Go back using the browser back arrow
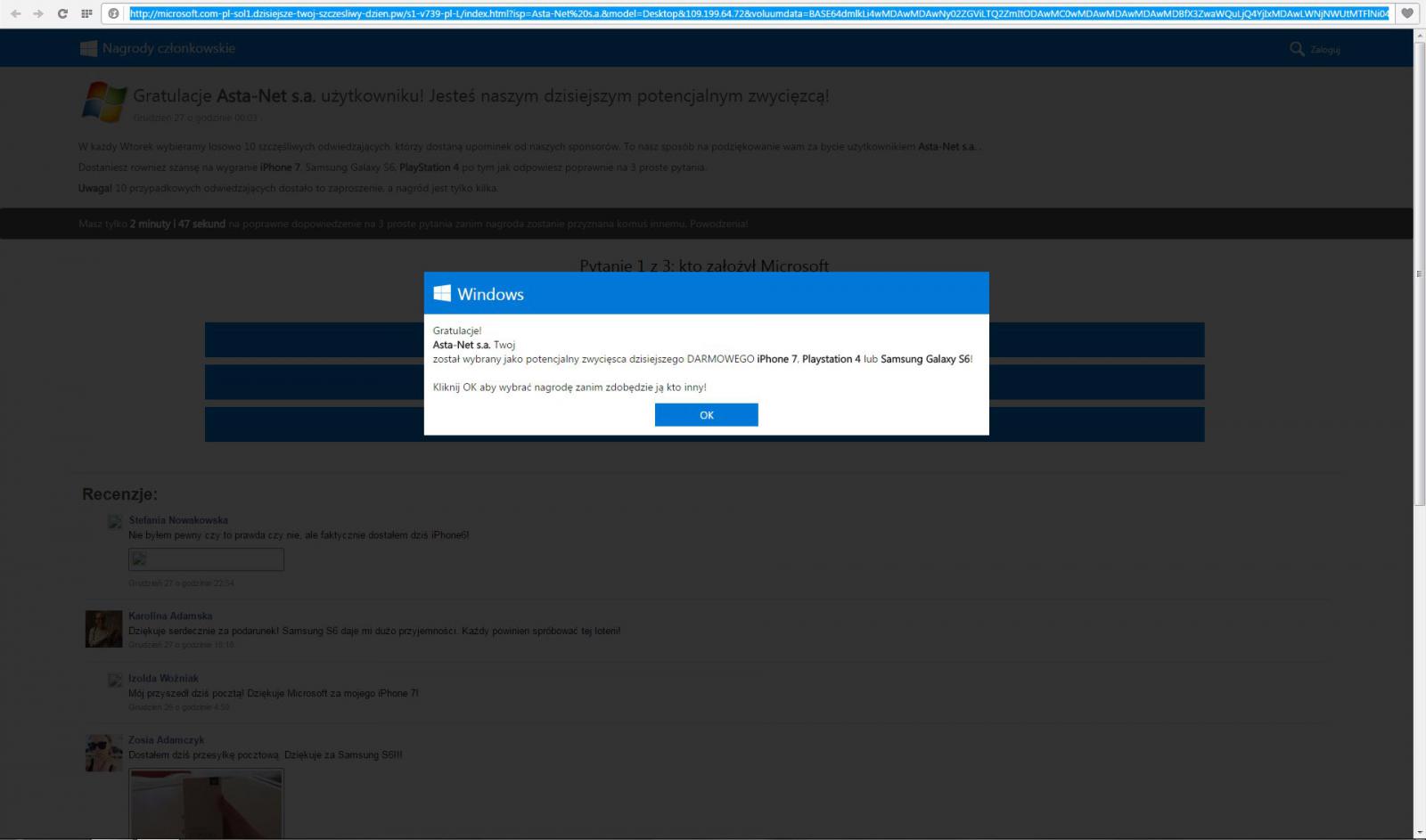 [x=15, y=13]
